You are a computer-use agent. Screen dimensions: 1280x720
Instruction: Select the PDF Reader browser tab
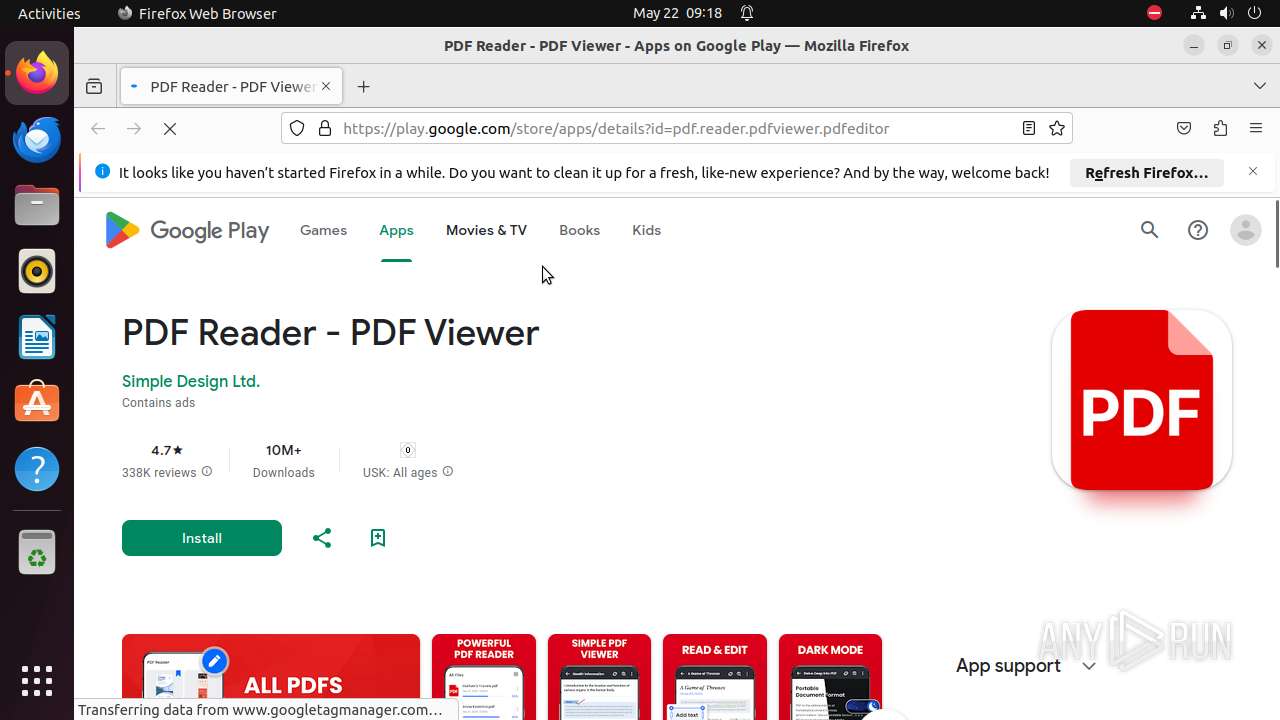[x=231, y=87]
